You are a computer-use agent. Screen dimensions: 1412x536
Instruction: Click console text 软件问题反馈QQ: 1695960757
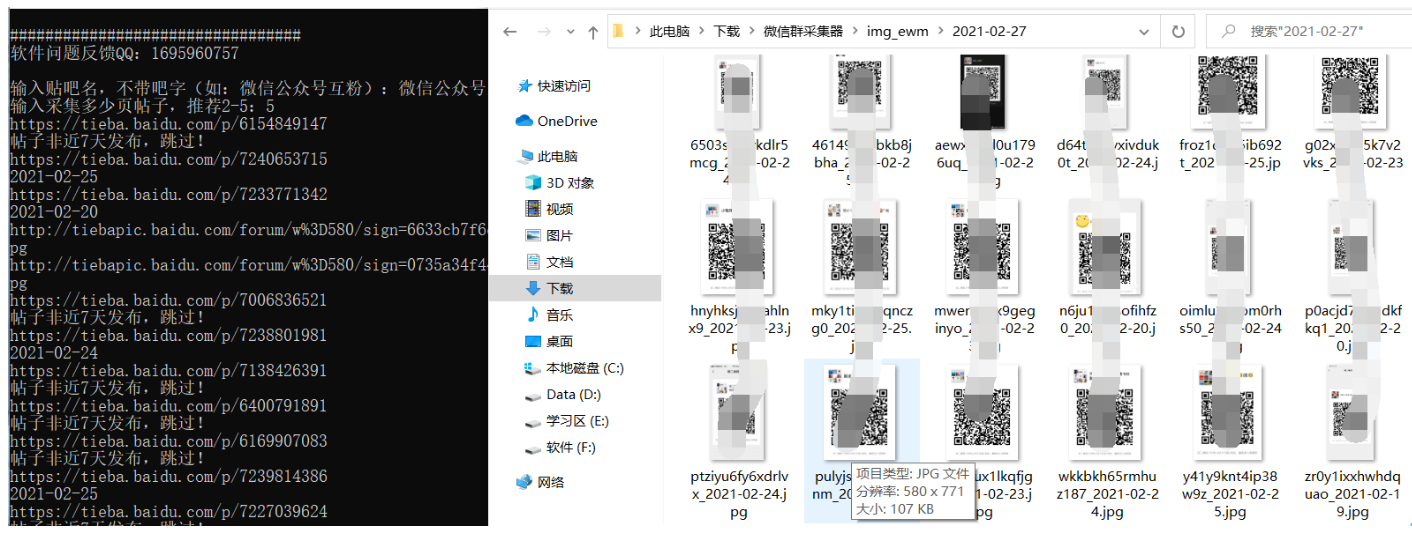(124, 53)
